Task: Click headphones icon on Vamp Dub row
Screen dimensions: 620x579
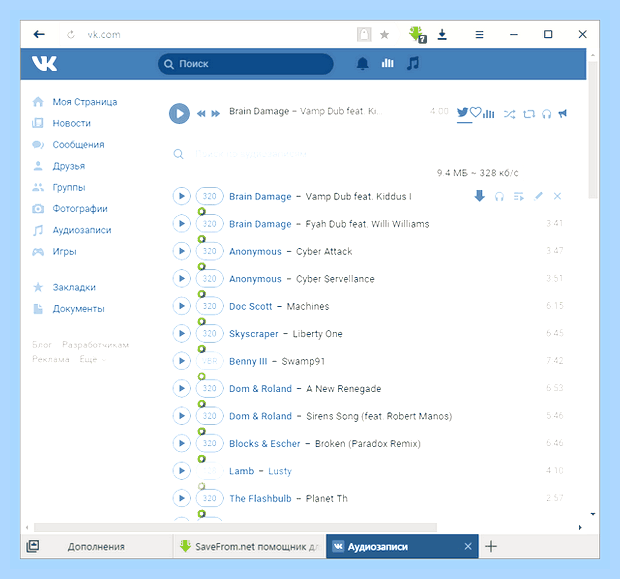Action: point(499,197)
